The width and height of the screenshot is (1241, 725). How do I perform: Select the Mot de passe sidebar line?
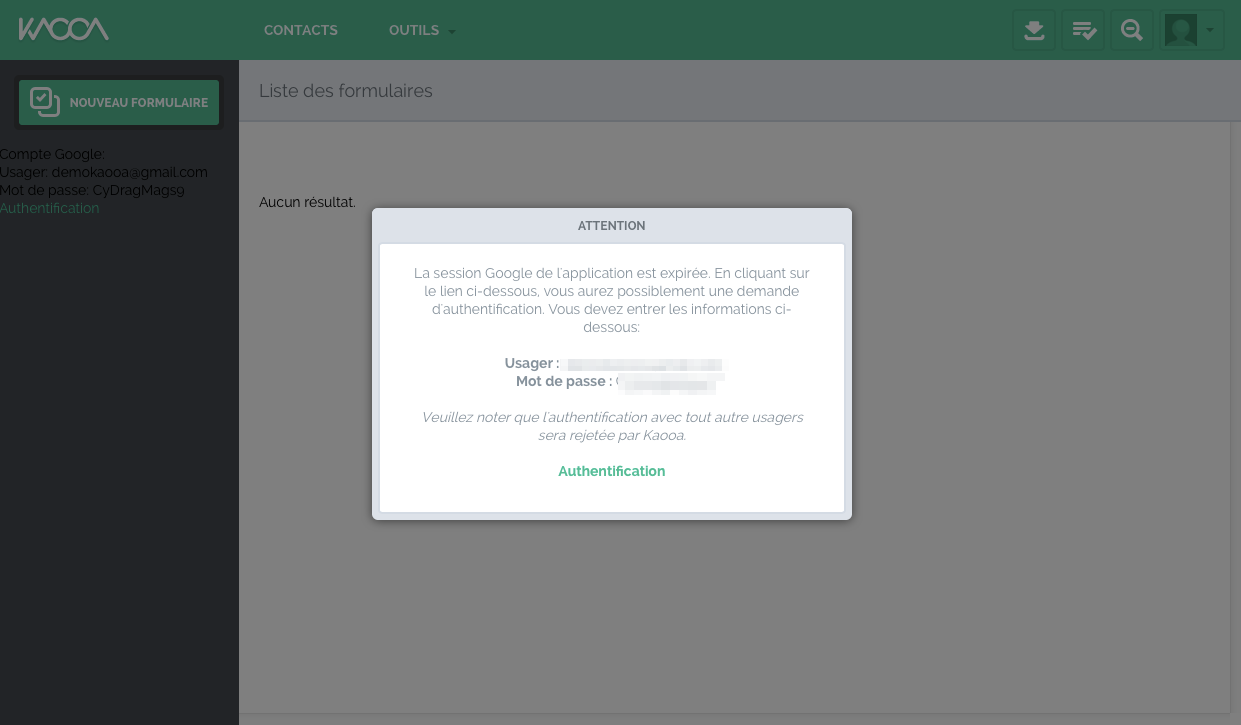point(92,190)
